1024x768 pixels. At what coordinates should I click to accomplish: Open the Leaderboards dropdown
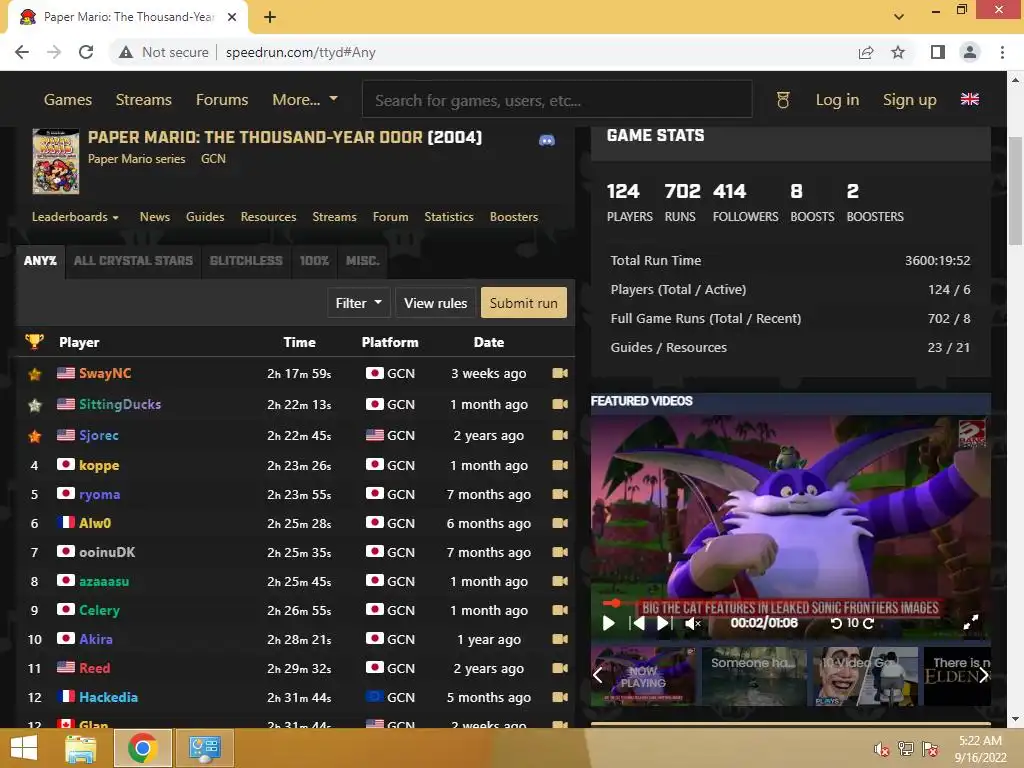[x=75, y=217]
